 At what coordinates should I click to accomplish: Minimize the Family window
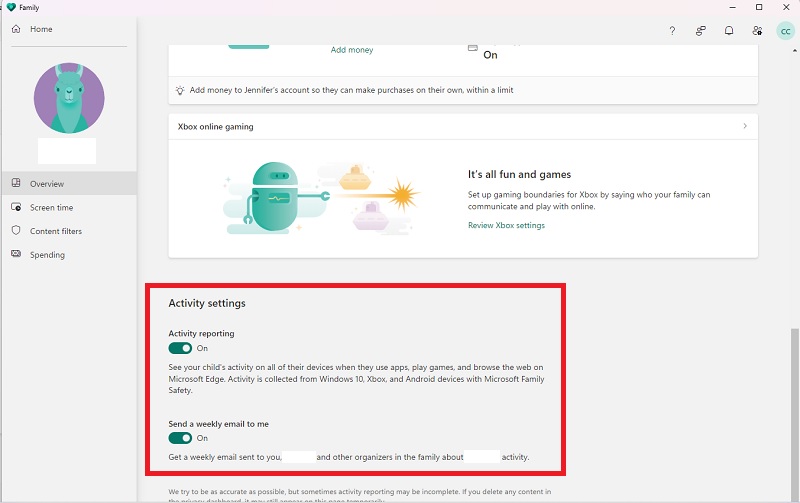pos(733,7)
